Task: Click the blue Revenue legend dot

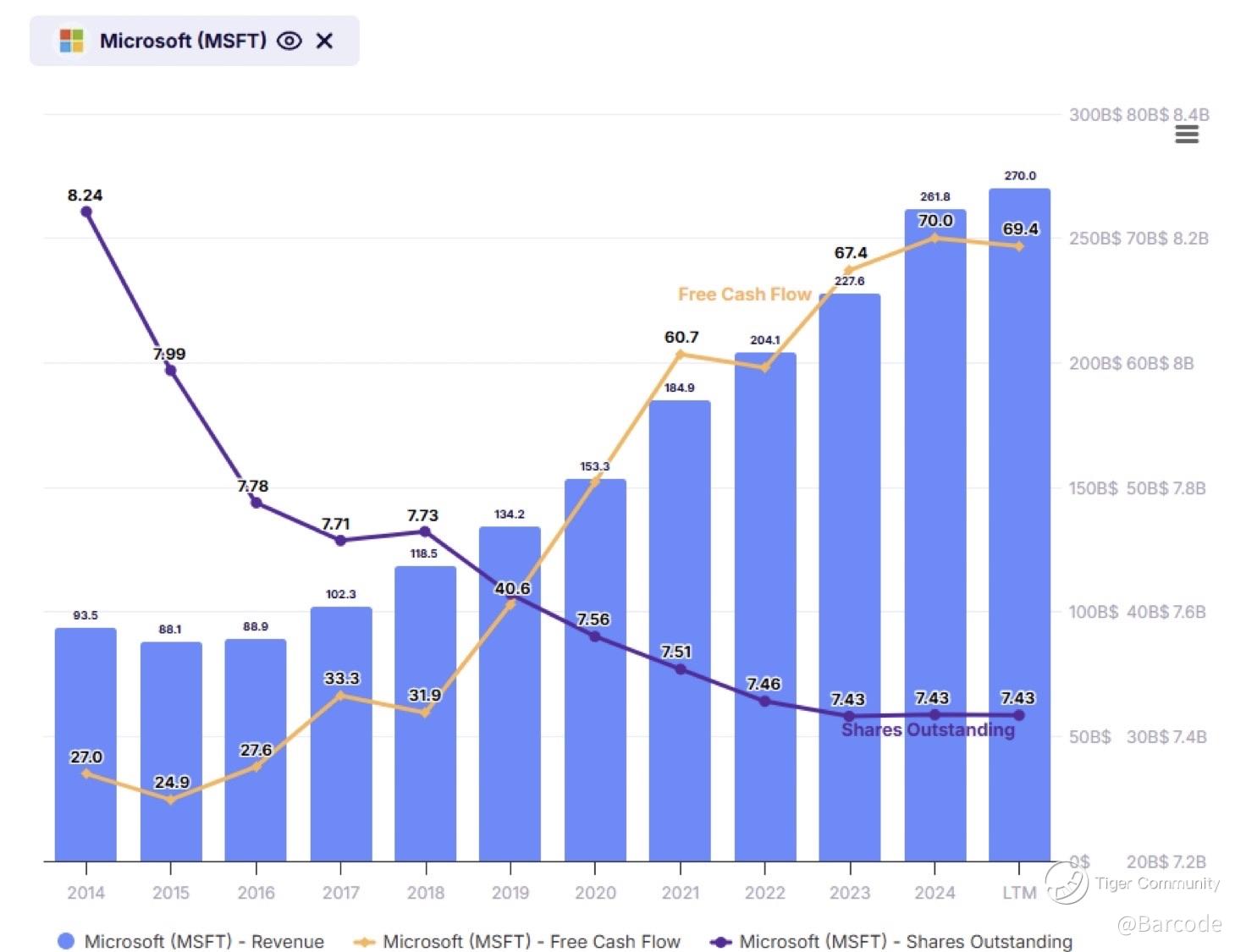Action: point(65,941)
